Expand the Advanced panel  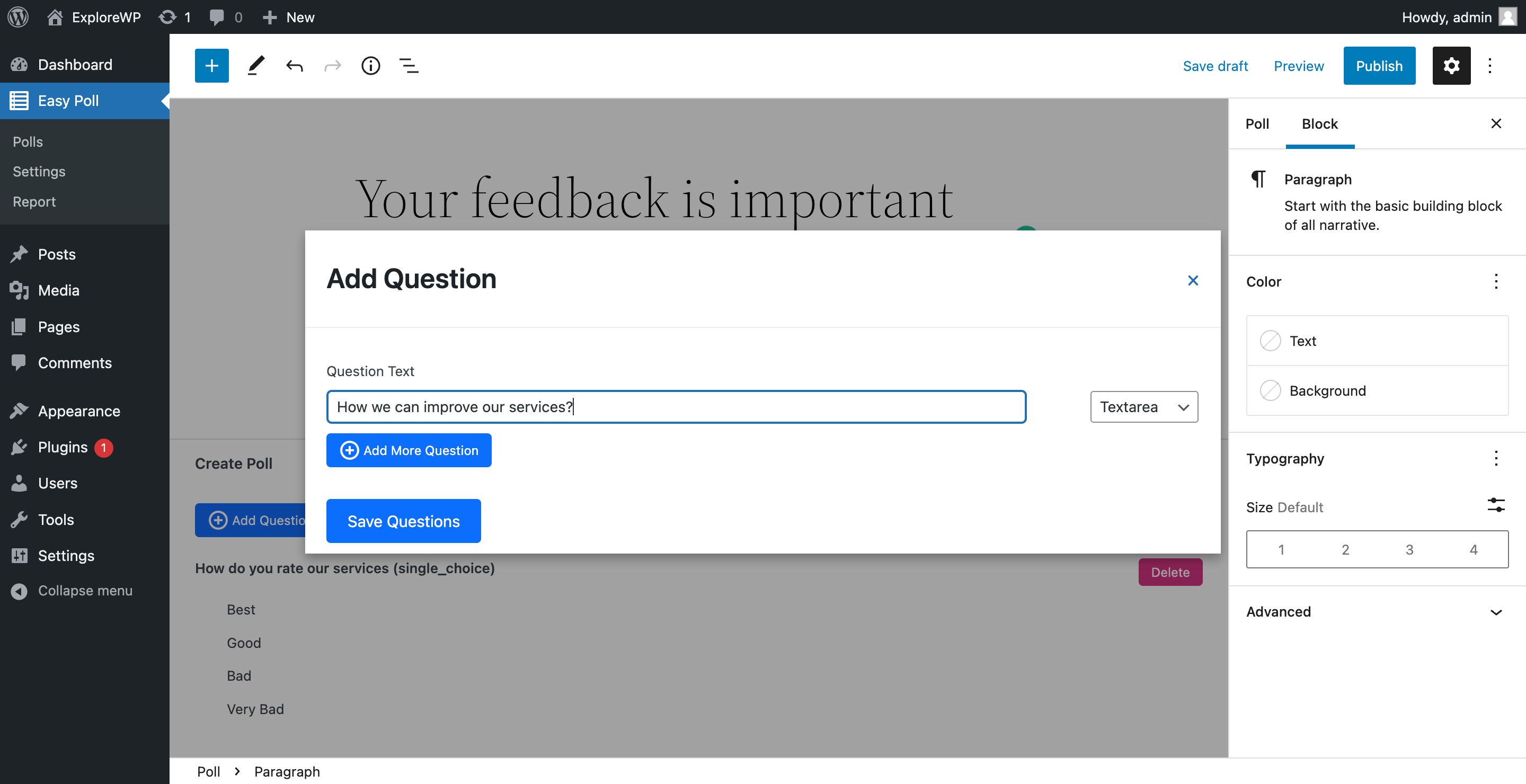(x=1377, y=612)
